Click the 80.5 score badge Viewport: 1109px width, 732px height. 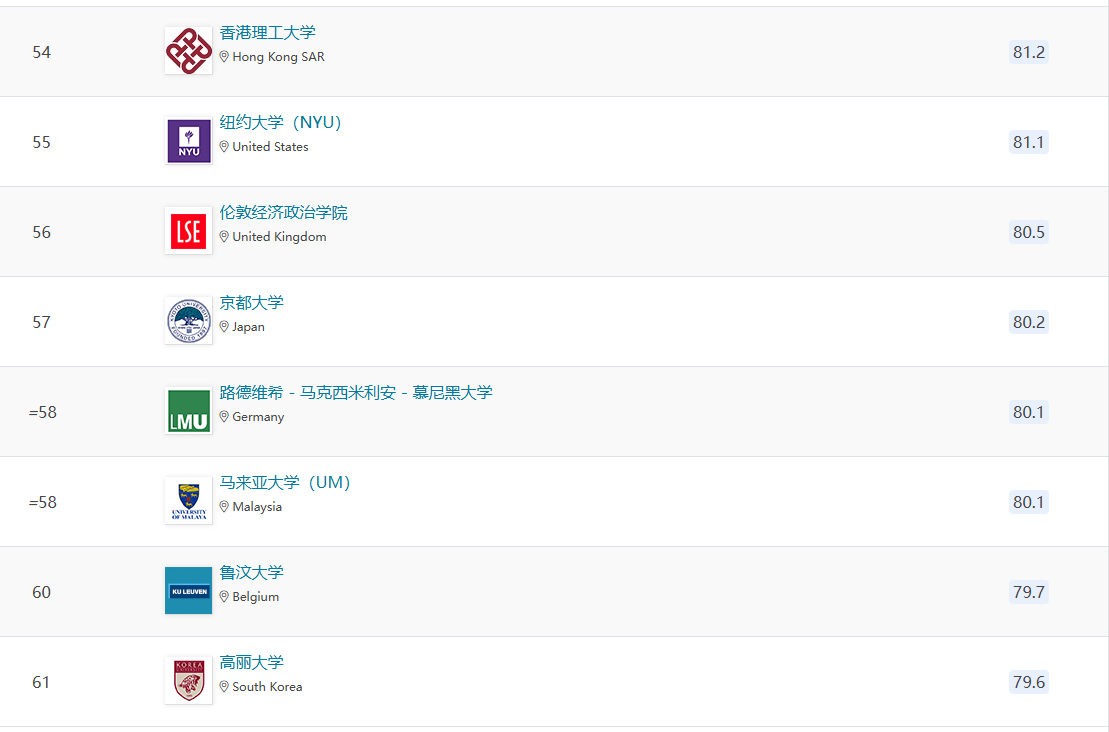coord(1028,231)
